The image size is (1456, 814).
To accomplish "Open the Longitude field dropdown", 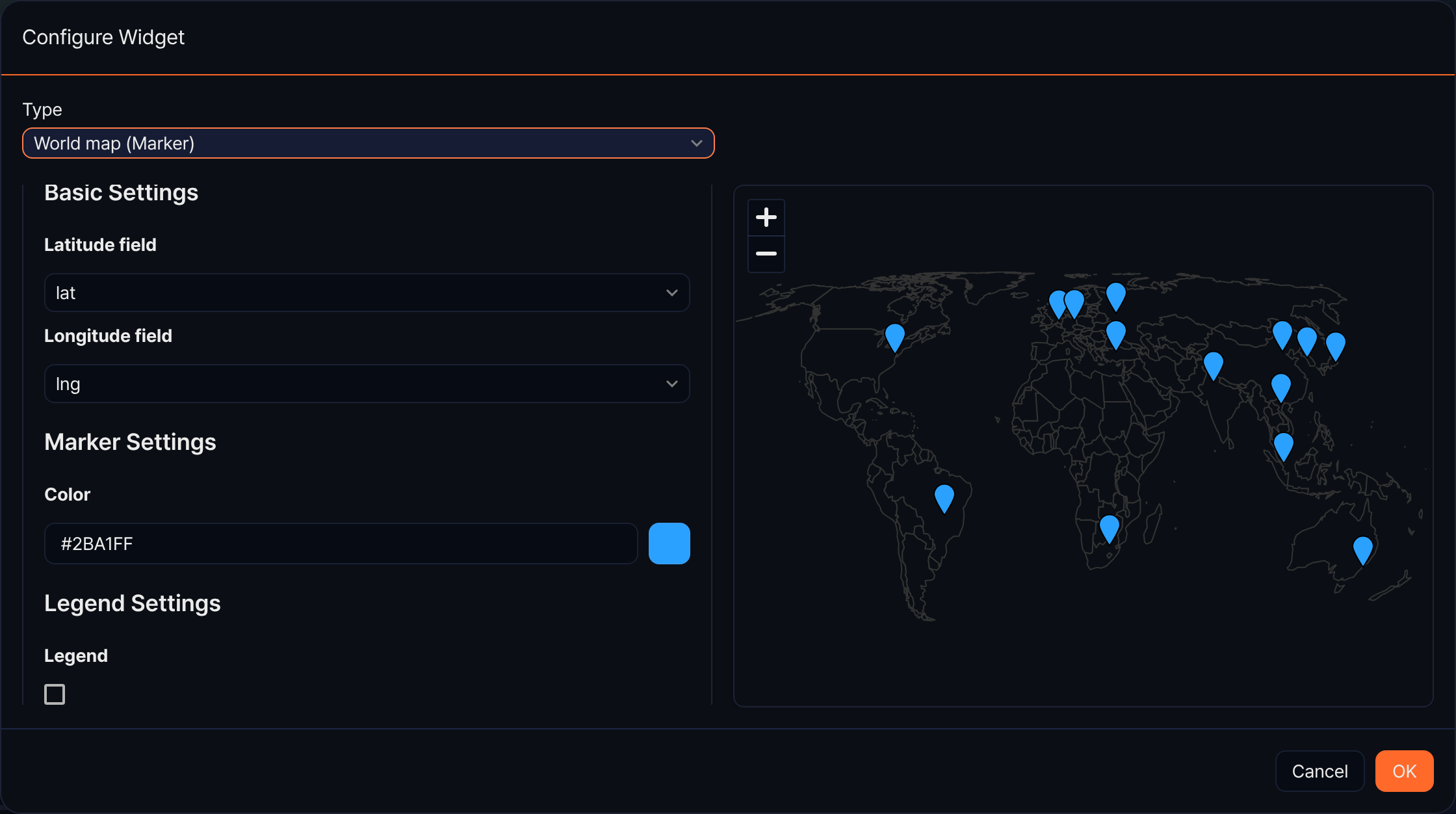I will [x=367, y=384].
